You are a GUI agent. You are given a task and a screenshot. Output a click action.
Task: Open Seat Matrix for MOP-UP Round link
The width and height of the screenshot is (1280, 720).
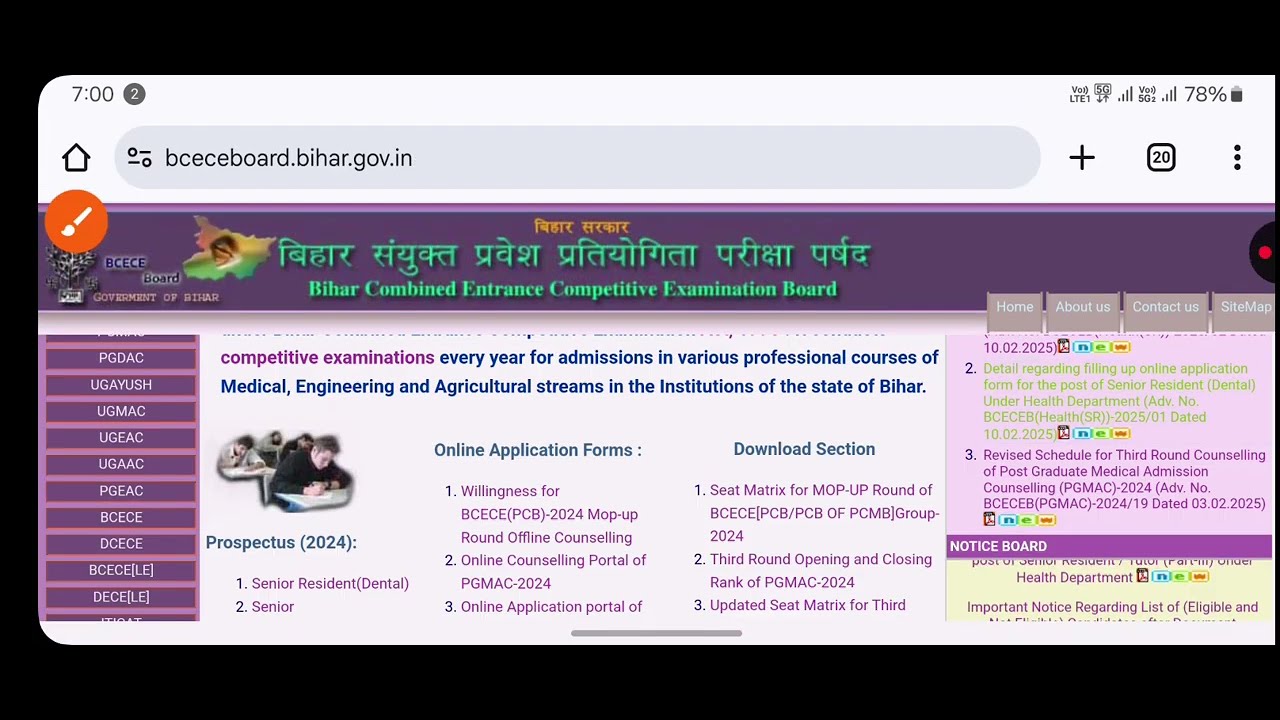click(824, 513)
